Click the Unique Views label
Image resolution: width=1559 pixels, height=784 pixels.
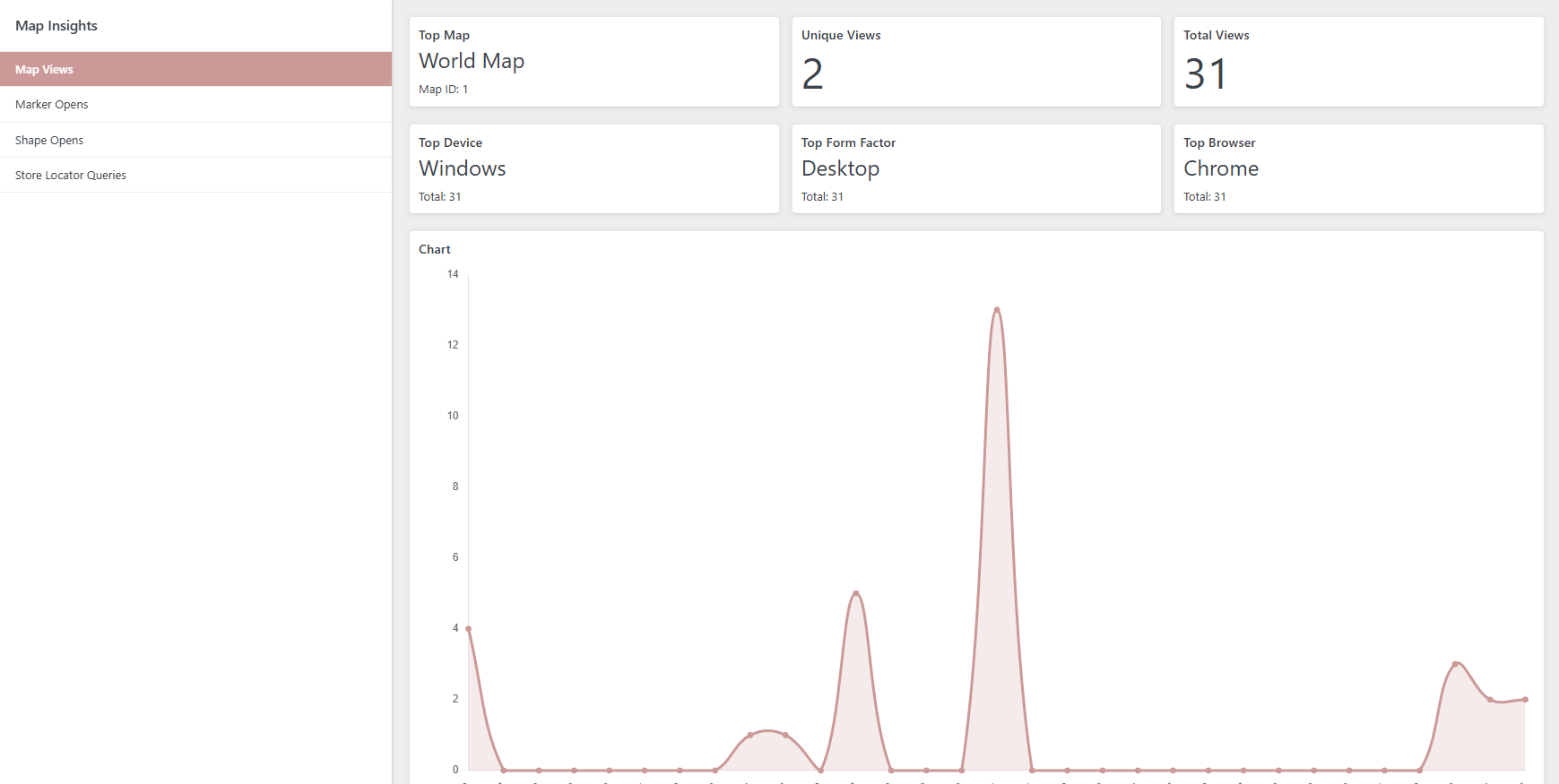[841, 36]
